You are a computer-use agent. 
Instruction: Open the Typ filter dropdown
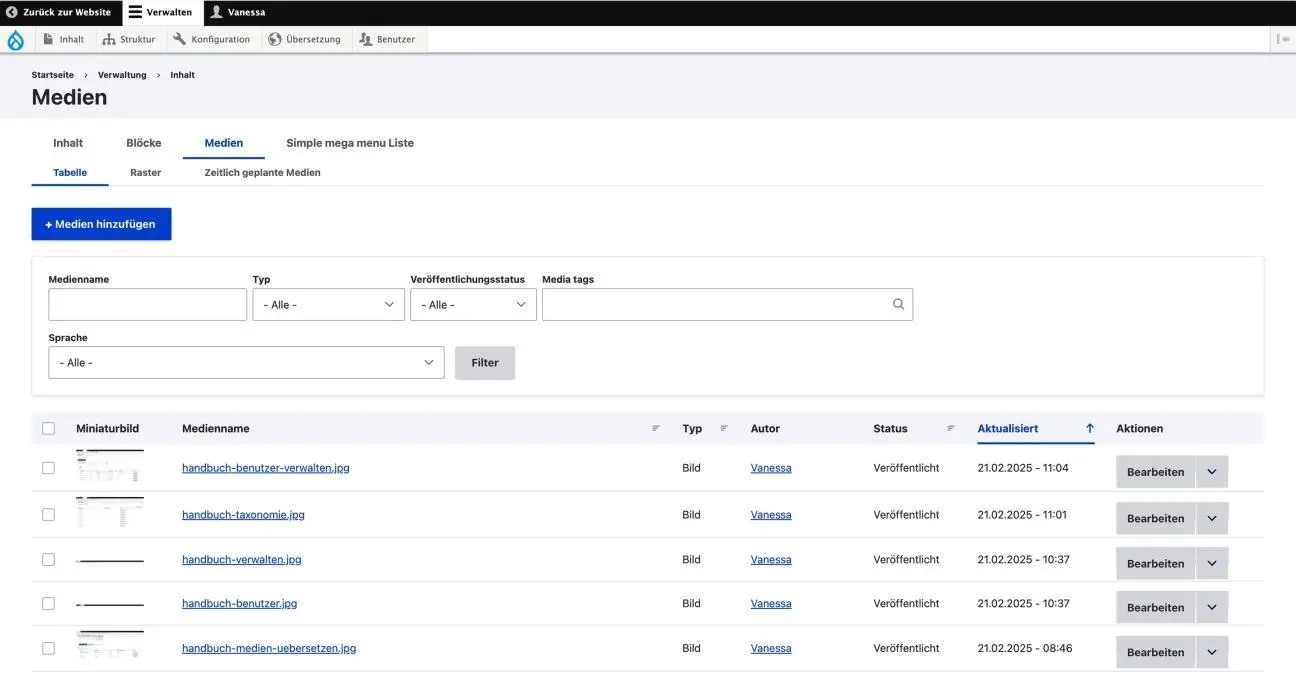point(328,305)
